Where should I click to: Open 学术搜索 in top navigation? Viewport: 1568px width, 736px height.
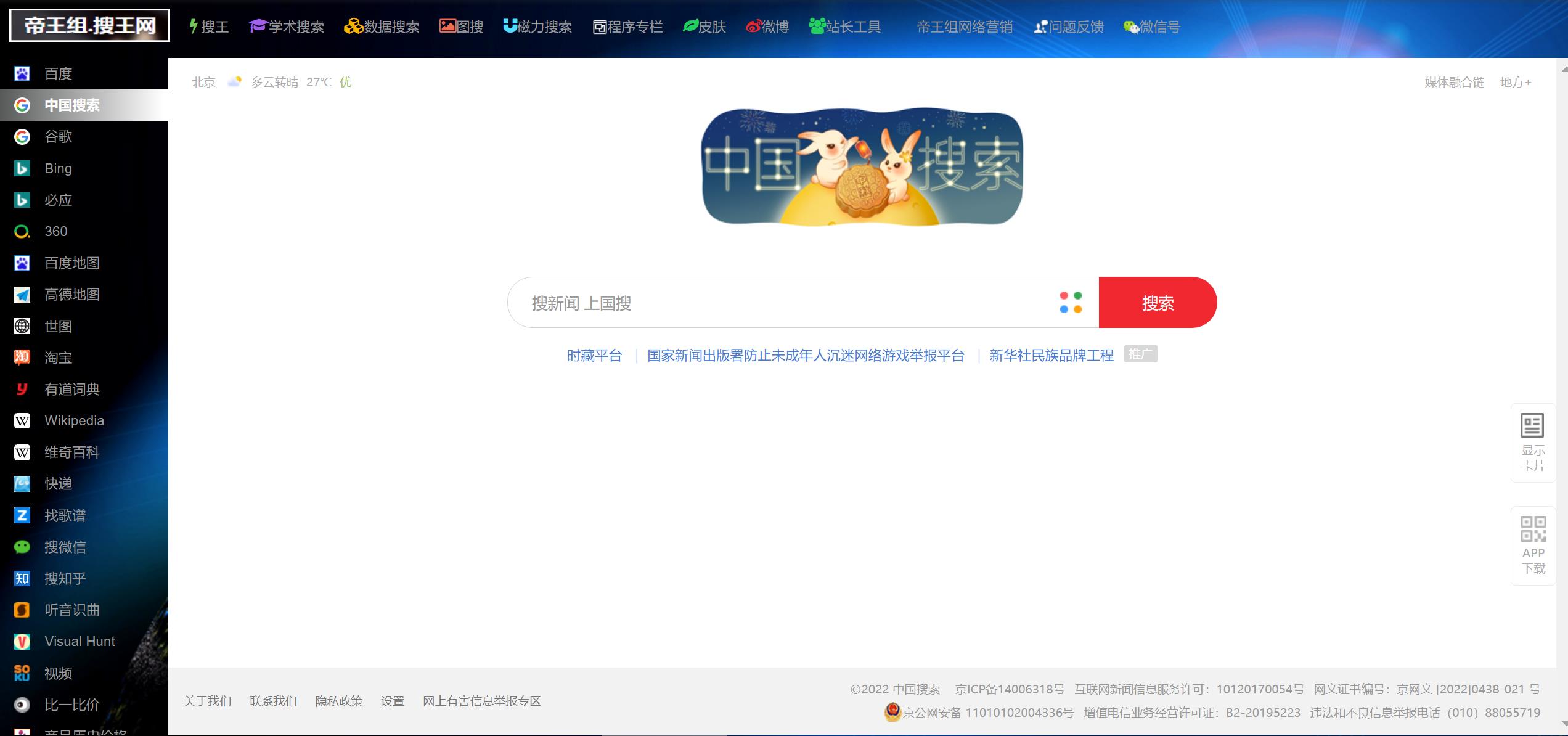(x=287, y=27)
